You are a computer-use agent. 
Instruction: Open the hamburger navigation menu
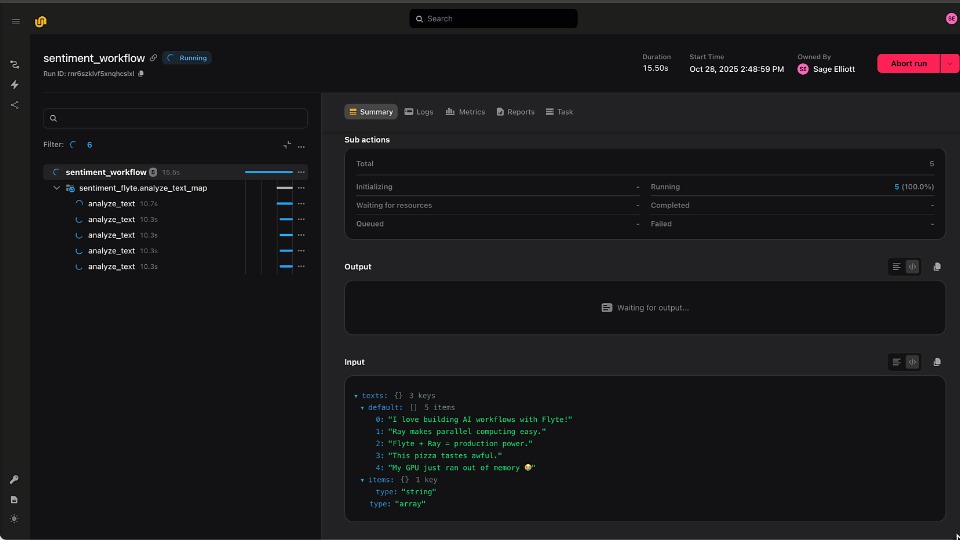pos(16,21)
